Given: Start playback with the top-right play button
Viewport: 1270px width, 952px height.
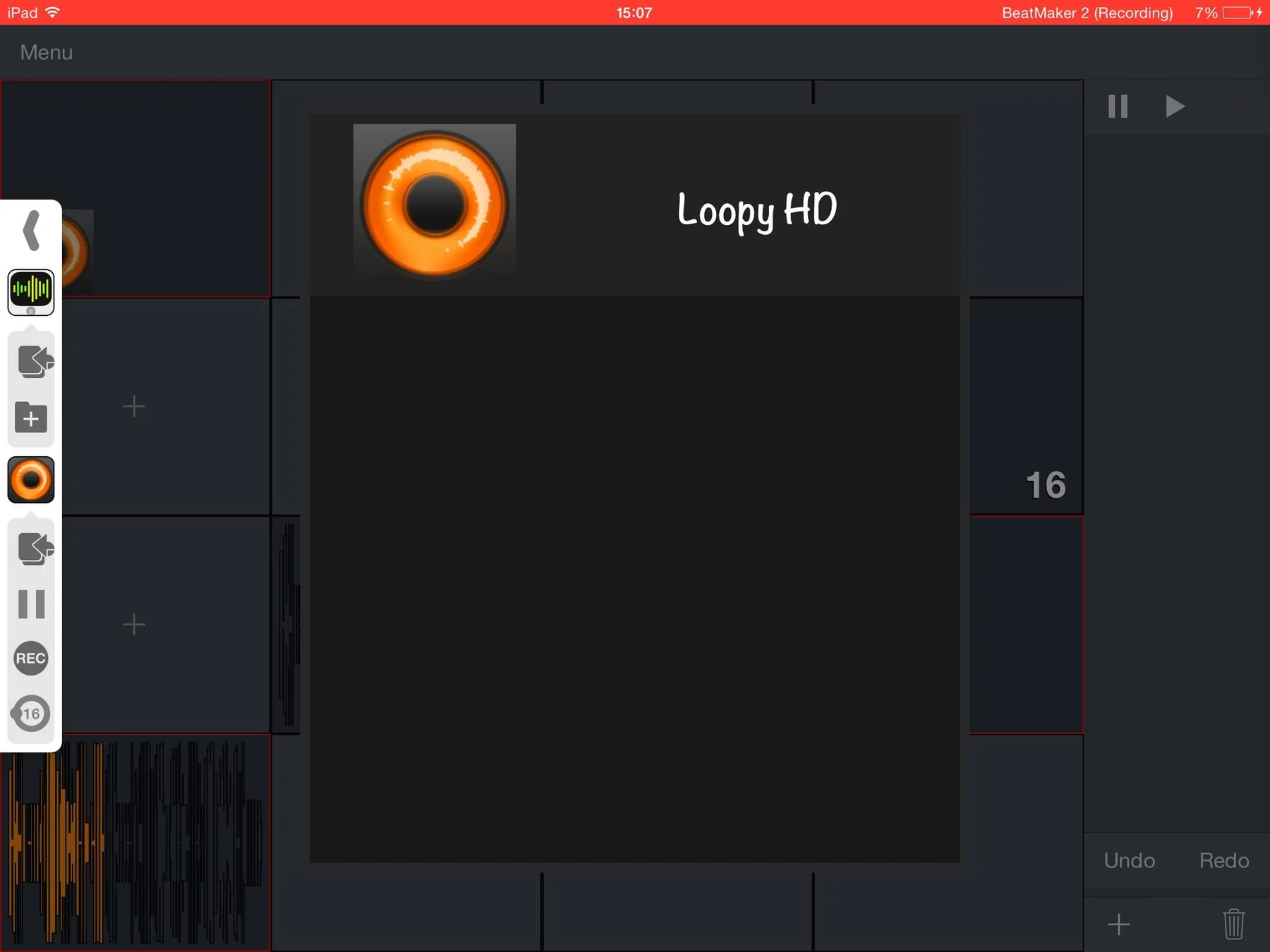Looking at the screenshot, I should click(1174, 106).
